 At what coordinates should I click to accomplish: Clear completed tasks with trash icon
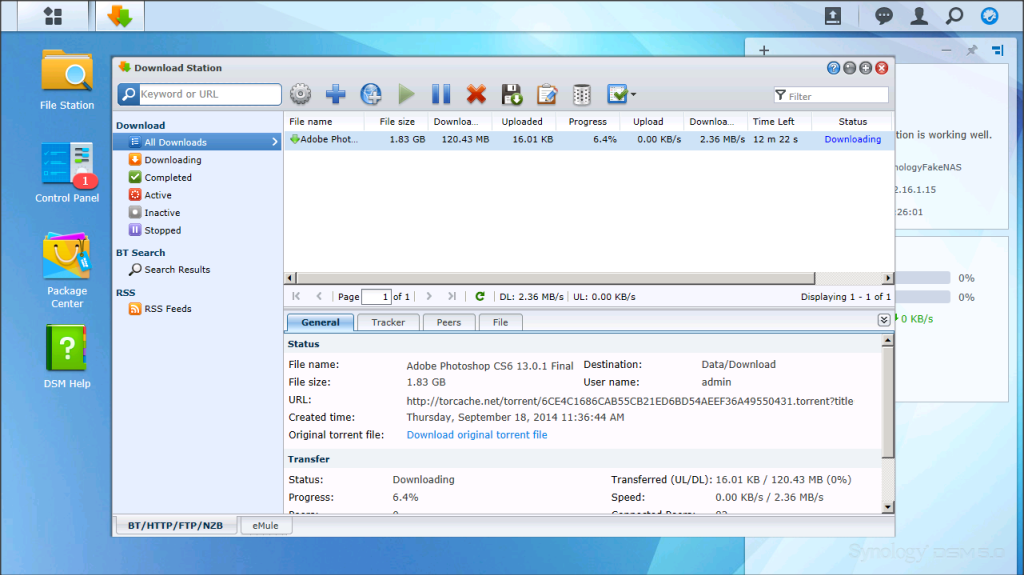tap(582, 94)
